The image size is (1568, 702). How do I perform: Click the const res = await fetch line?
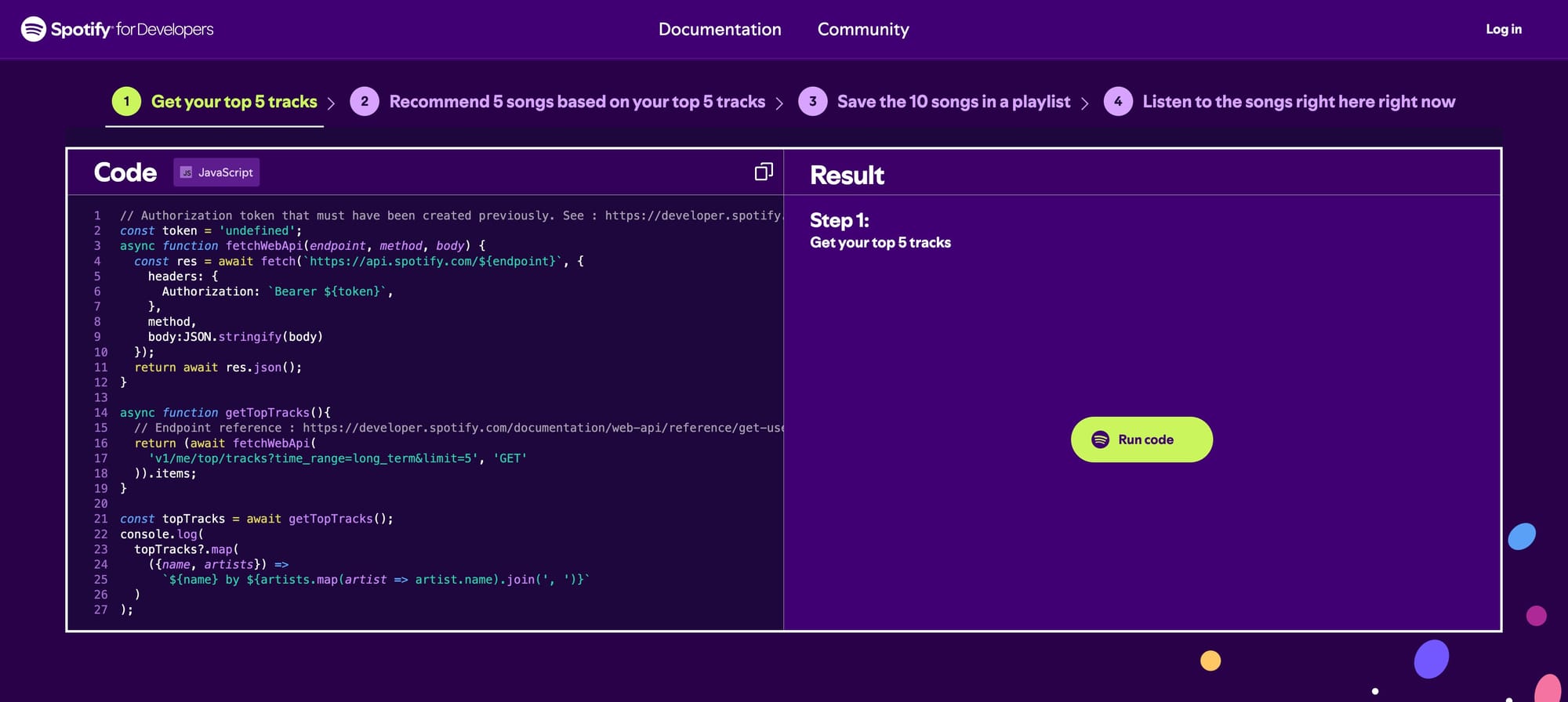[359, 261]
